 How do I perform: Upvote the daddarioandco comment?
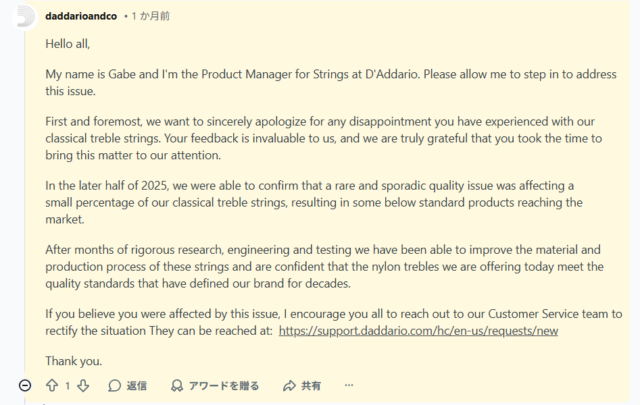click(x=52, y=385)
